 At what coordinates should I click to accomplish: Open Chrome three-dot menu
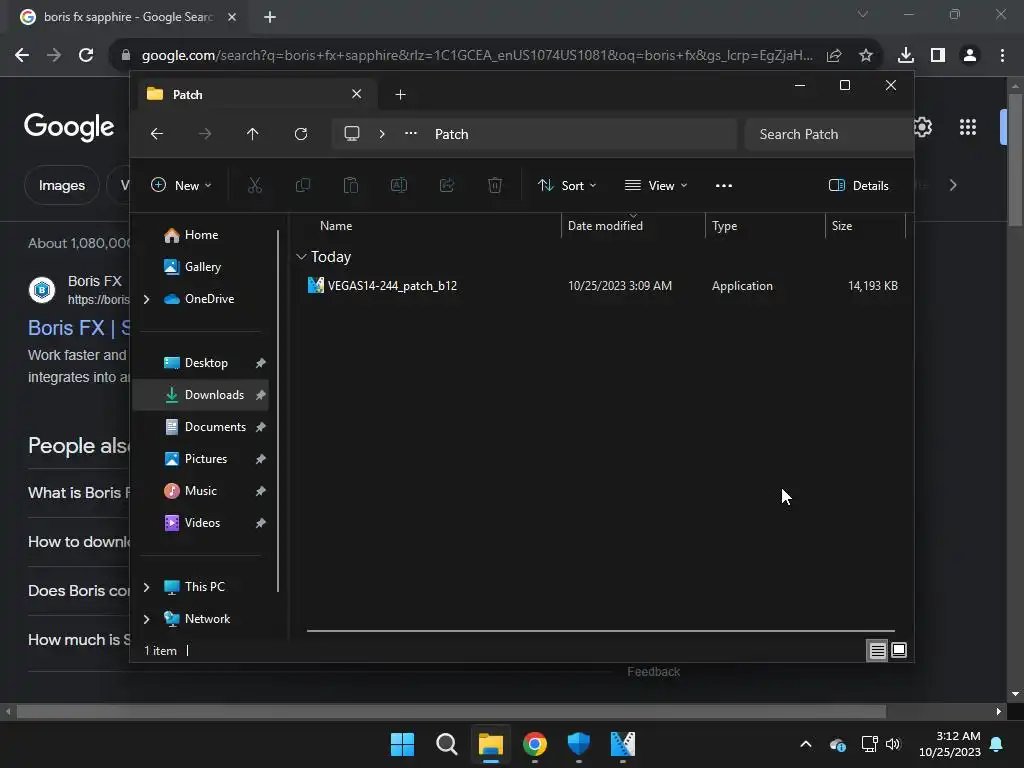pos(1002,55)
